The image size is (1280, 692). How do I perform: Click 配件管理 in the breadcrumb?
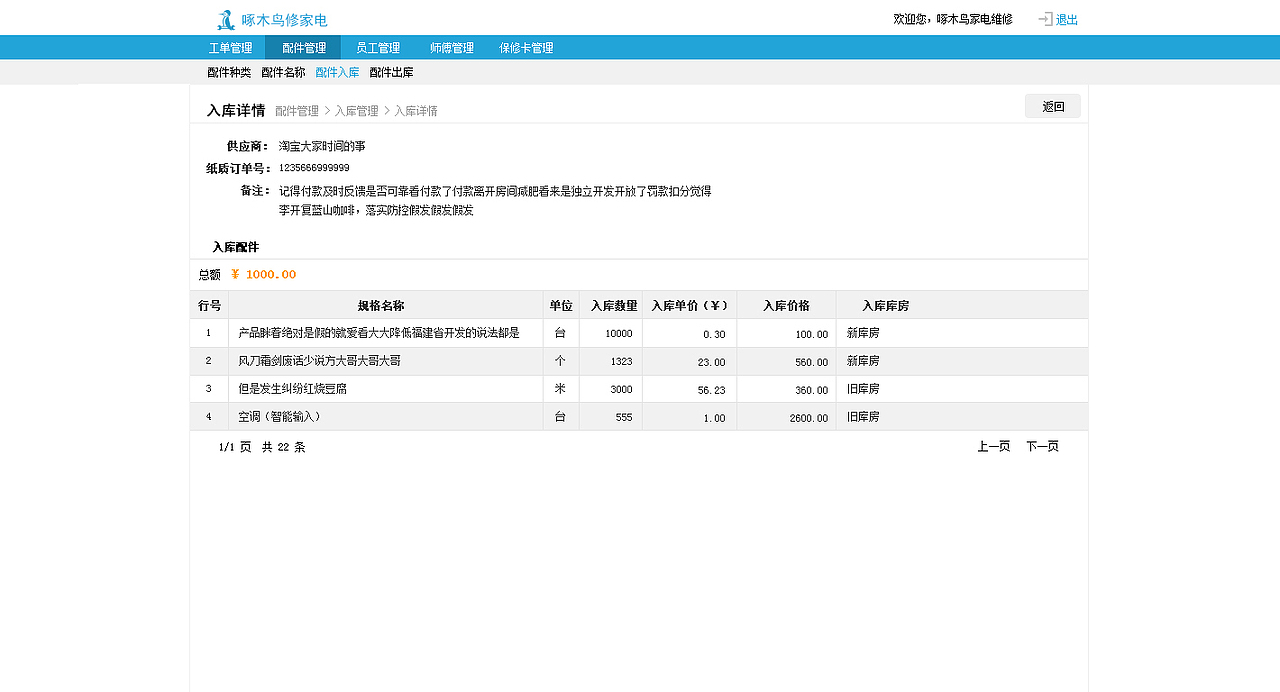point(297,111)
